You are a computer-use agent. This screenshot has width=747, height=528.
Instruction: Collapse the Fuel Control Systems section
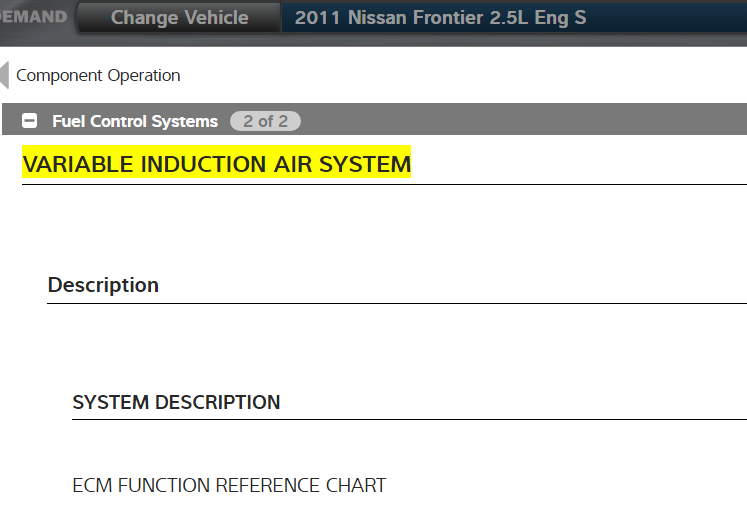click(x=30, y=121)
